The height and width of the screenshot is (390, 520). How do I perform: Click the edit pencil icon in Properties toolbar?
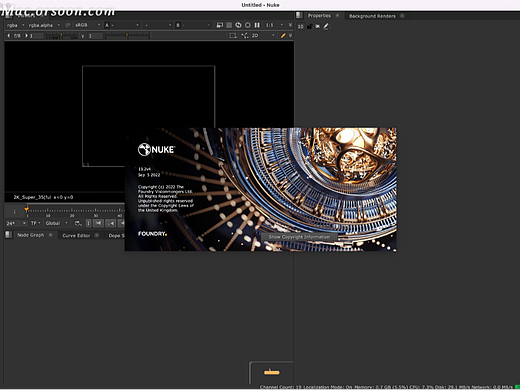click(x=326, y=26)
